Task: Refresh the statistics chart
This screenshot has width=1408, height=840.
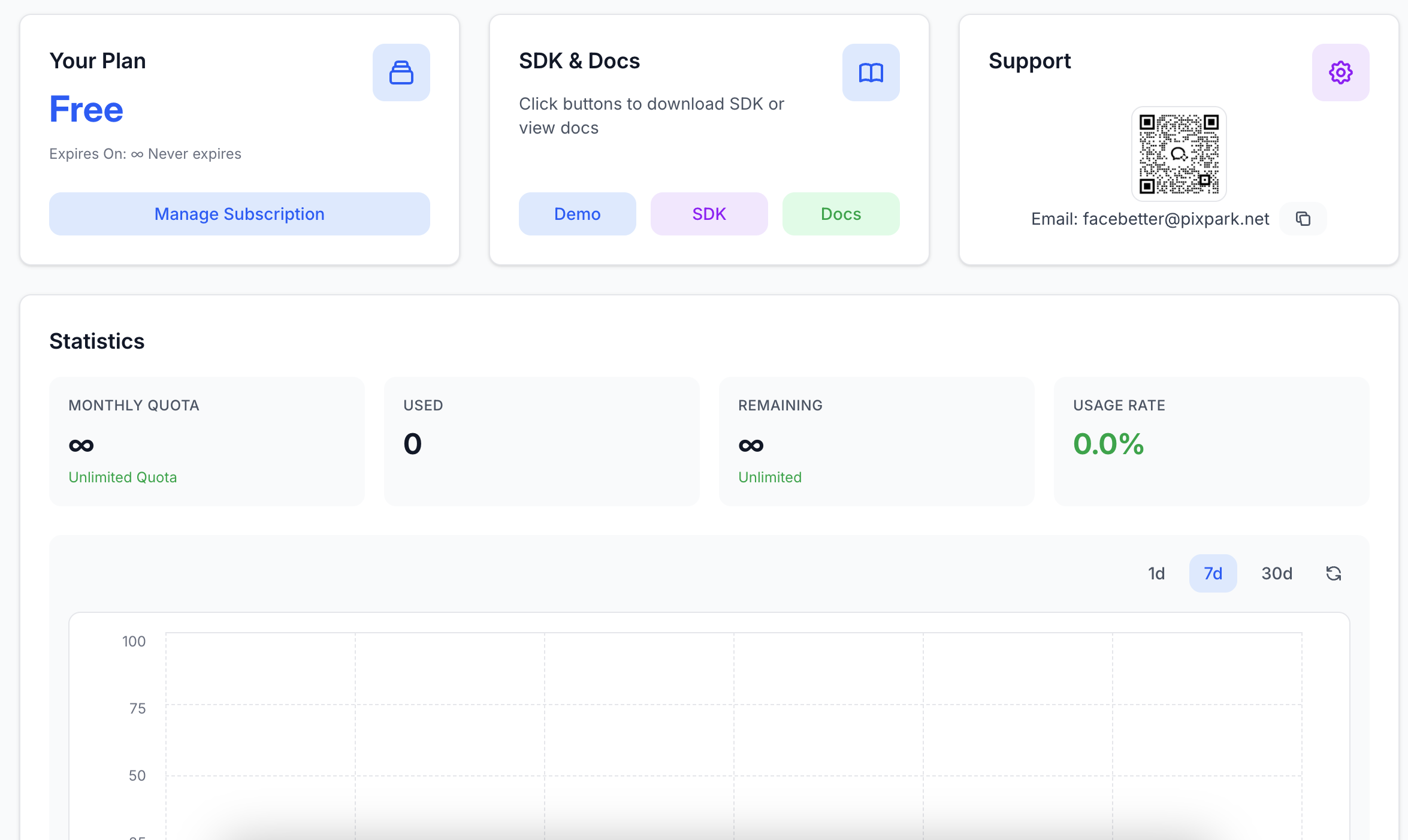Action: [1333, 573]
